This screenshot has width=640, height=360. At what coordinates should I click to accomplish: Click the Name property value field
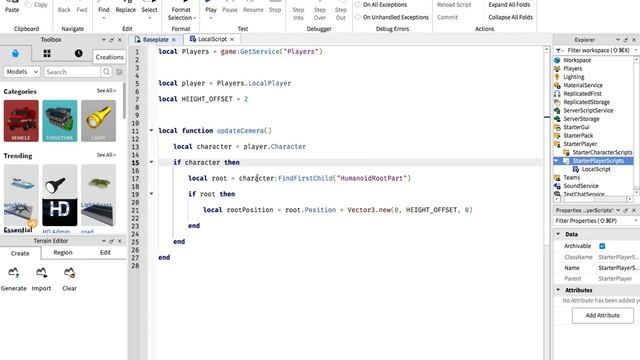coord(618,268)
